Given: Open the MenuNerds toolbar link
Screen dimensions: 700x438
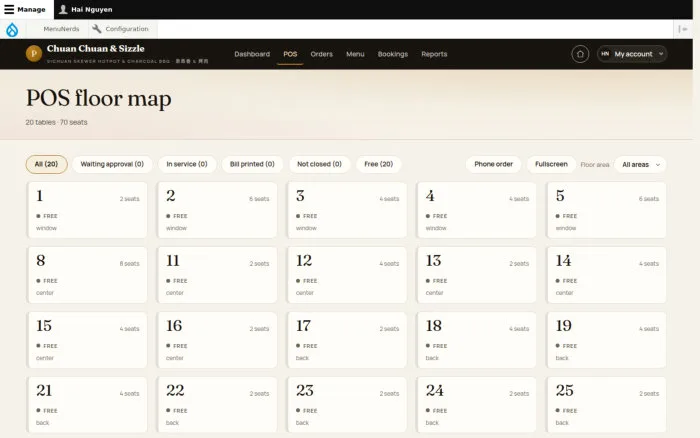Looking at the screenshot, I should click(61, 29).
